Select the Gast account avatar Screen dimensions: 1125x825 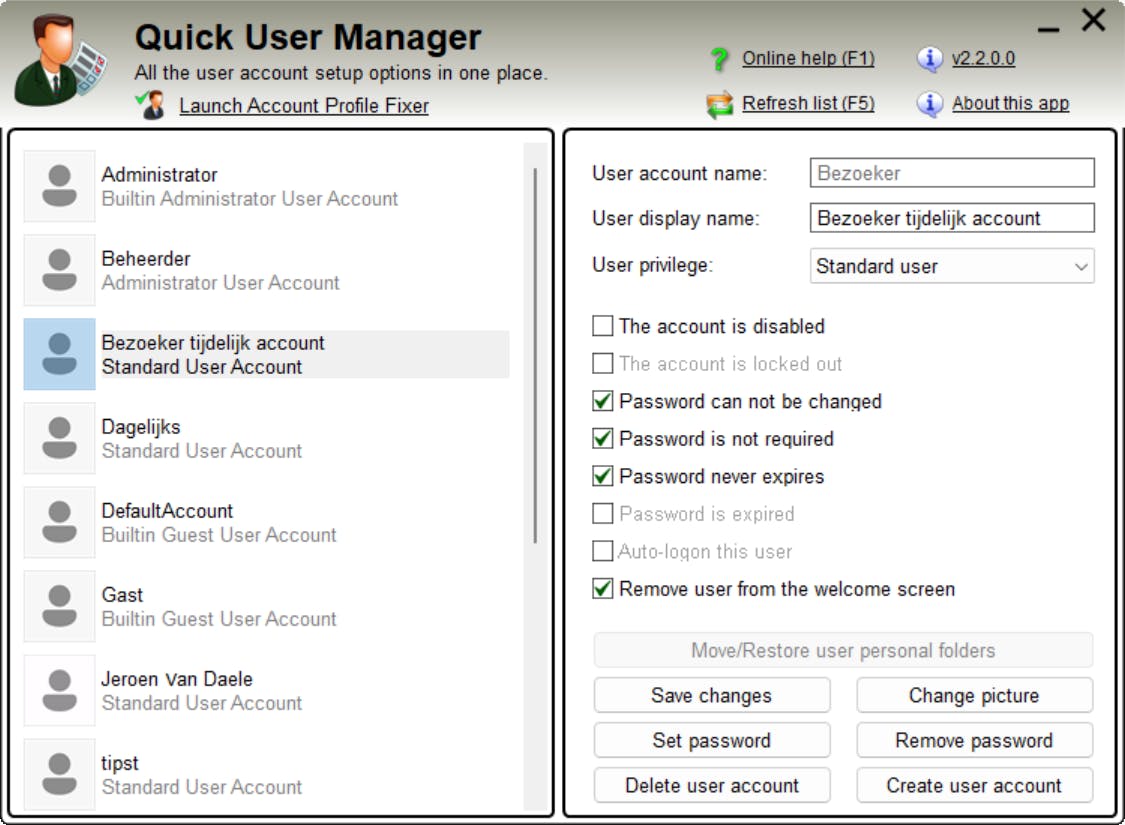60,606
